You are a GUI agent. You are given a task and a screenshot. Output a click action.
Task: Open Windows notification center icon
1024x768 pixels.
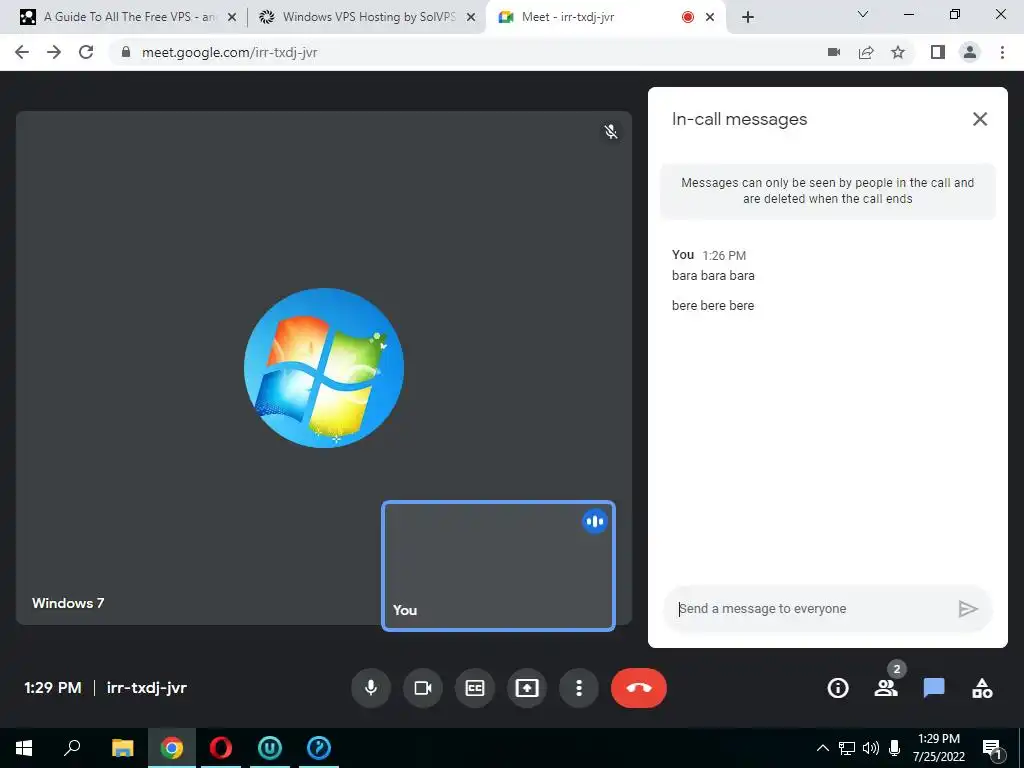(x=992, y=749)
